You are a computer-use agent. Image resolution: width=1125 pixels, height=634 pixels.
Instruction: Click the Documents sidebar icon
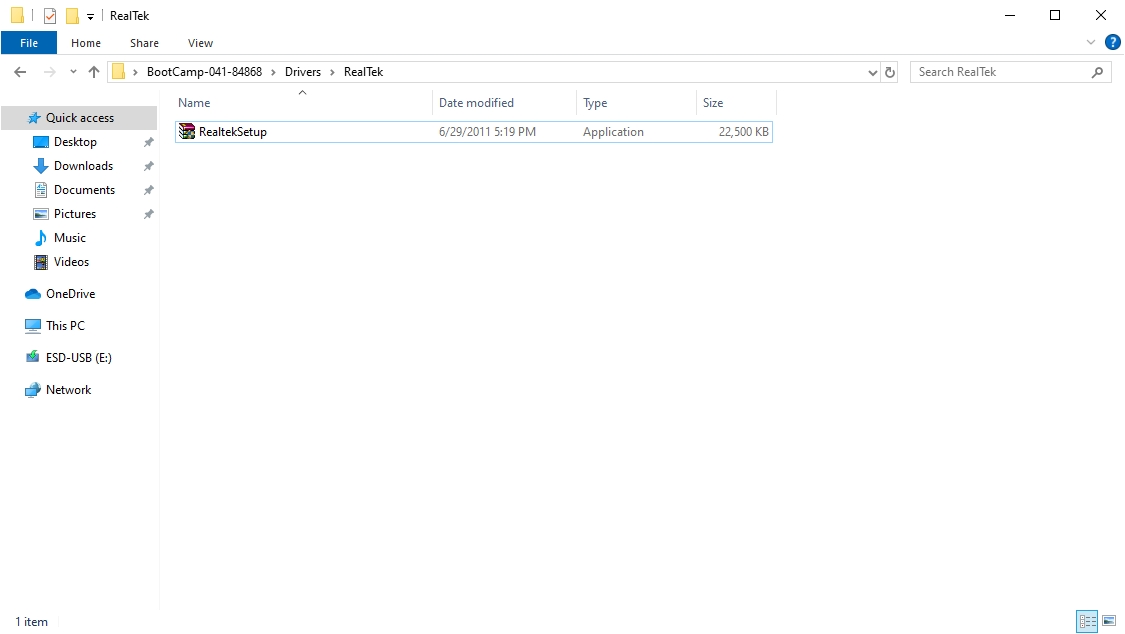click(x=41, y=190)
